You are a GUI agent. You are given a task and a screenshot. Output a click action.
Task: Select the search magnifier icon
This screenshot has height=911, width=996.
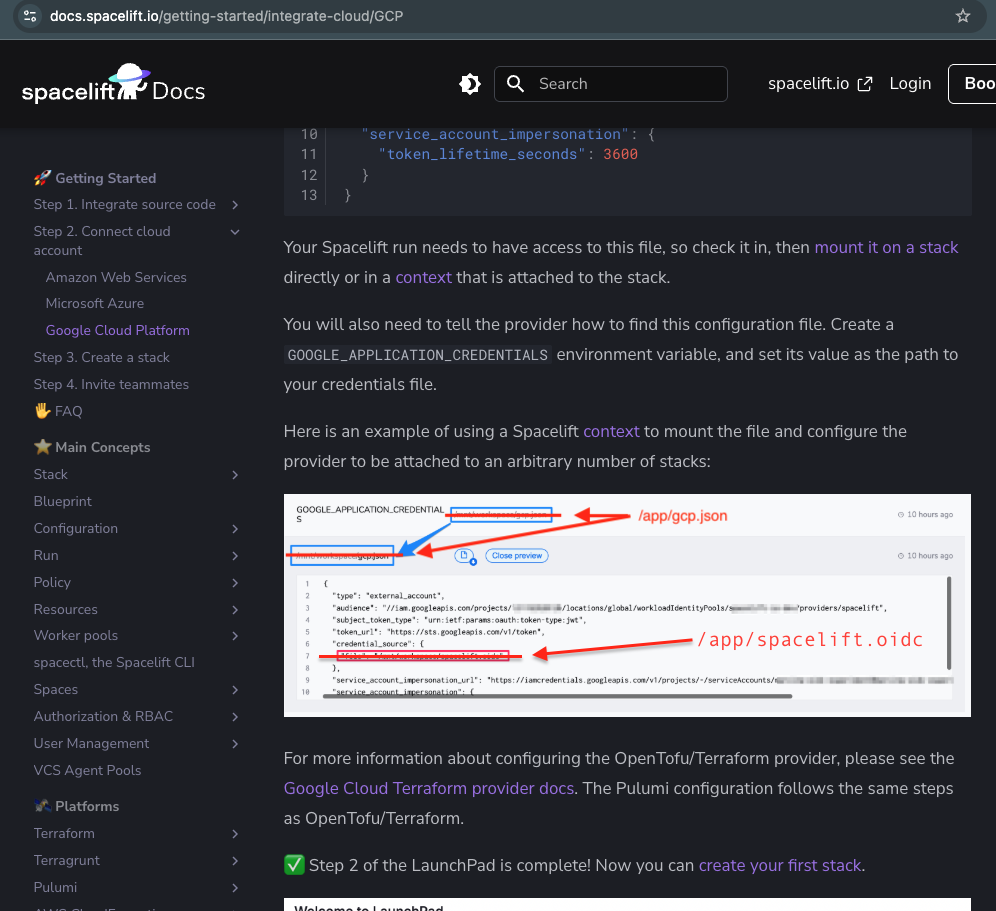tap(515, 84)
